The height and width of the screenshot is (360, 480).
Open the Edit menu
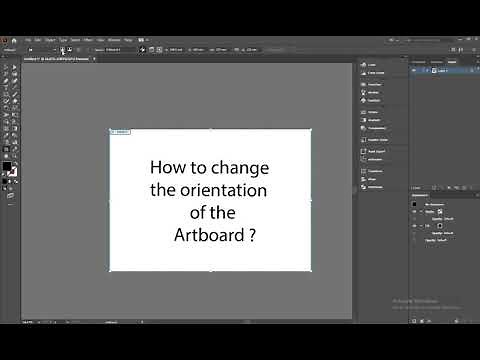tap(38, 40)
